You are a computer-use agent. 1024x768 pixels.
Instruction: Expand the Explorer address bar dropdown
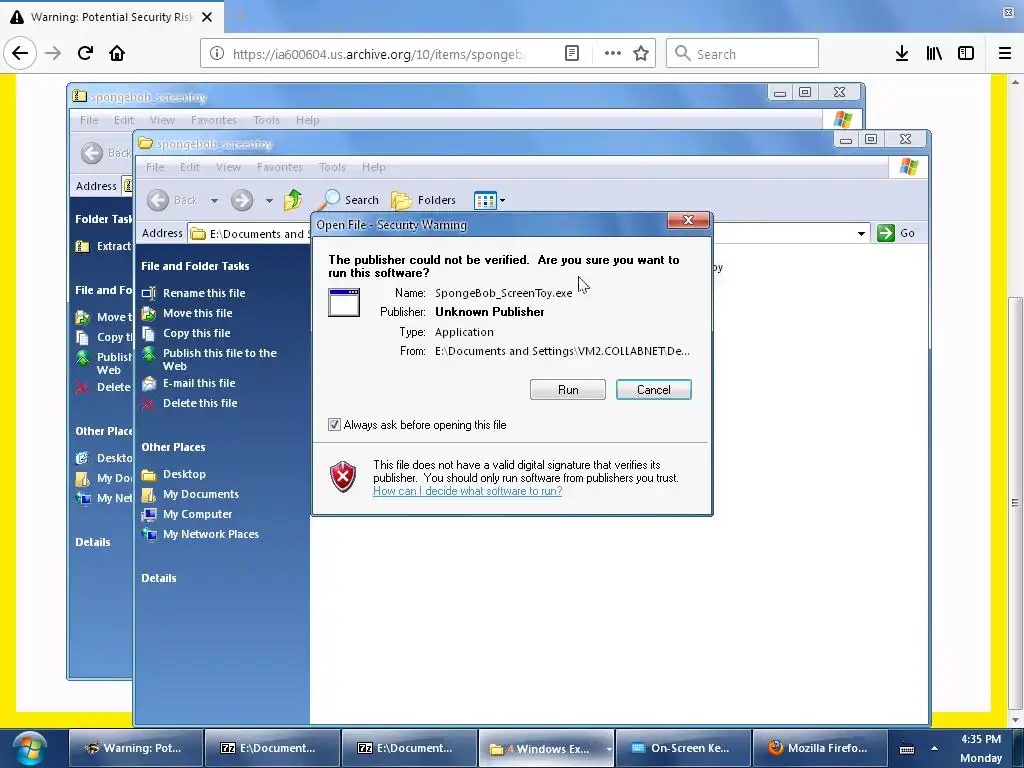tap(861, 233)
